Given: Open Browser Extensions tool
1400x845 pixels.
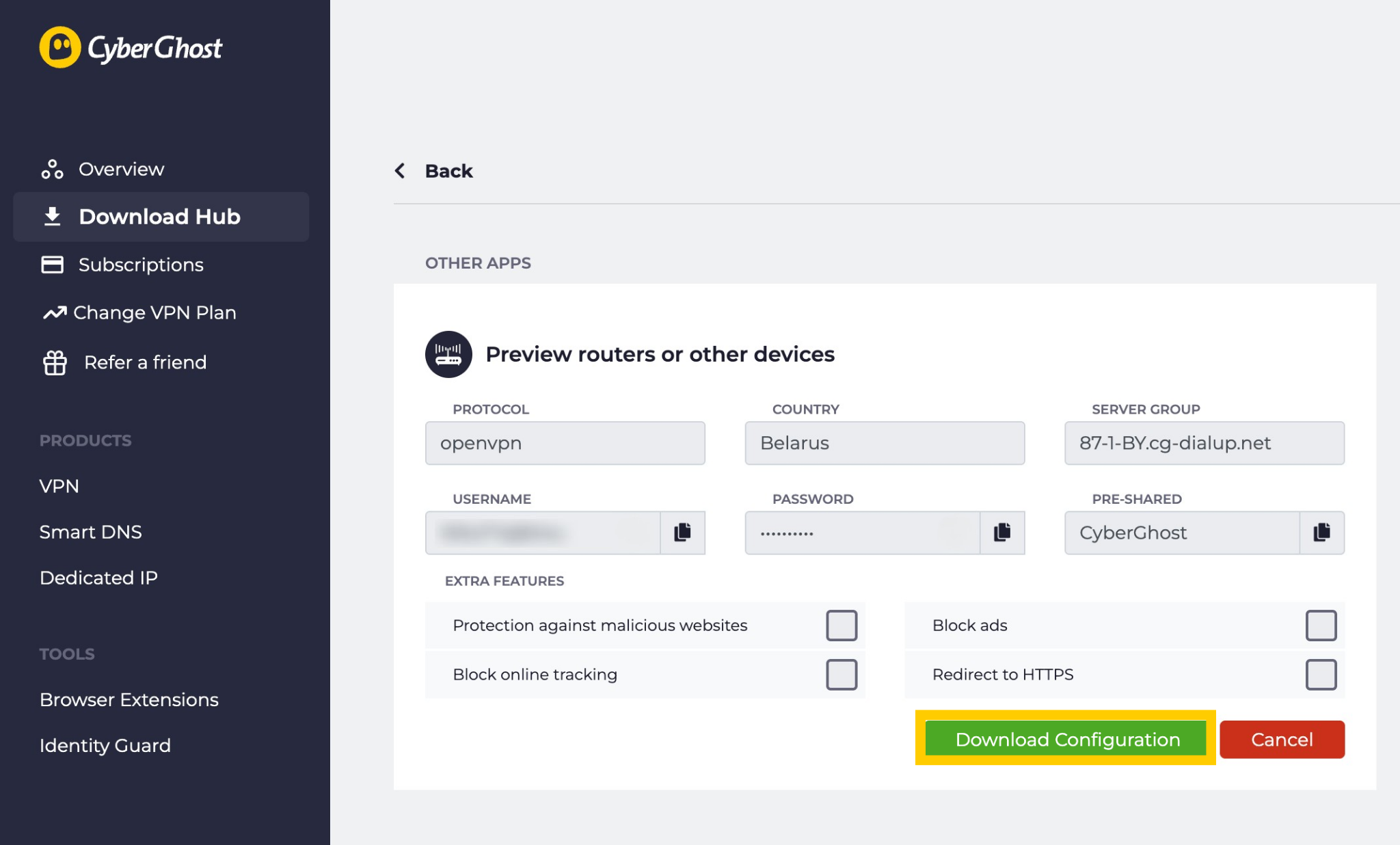Looking at the screenshot, I should pyautogui.click(x=129, y=699).
